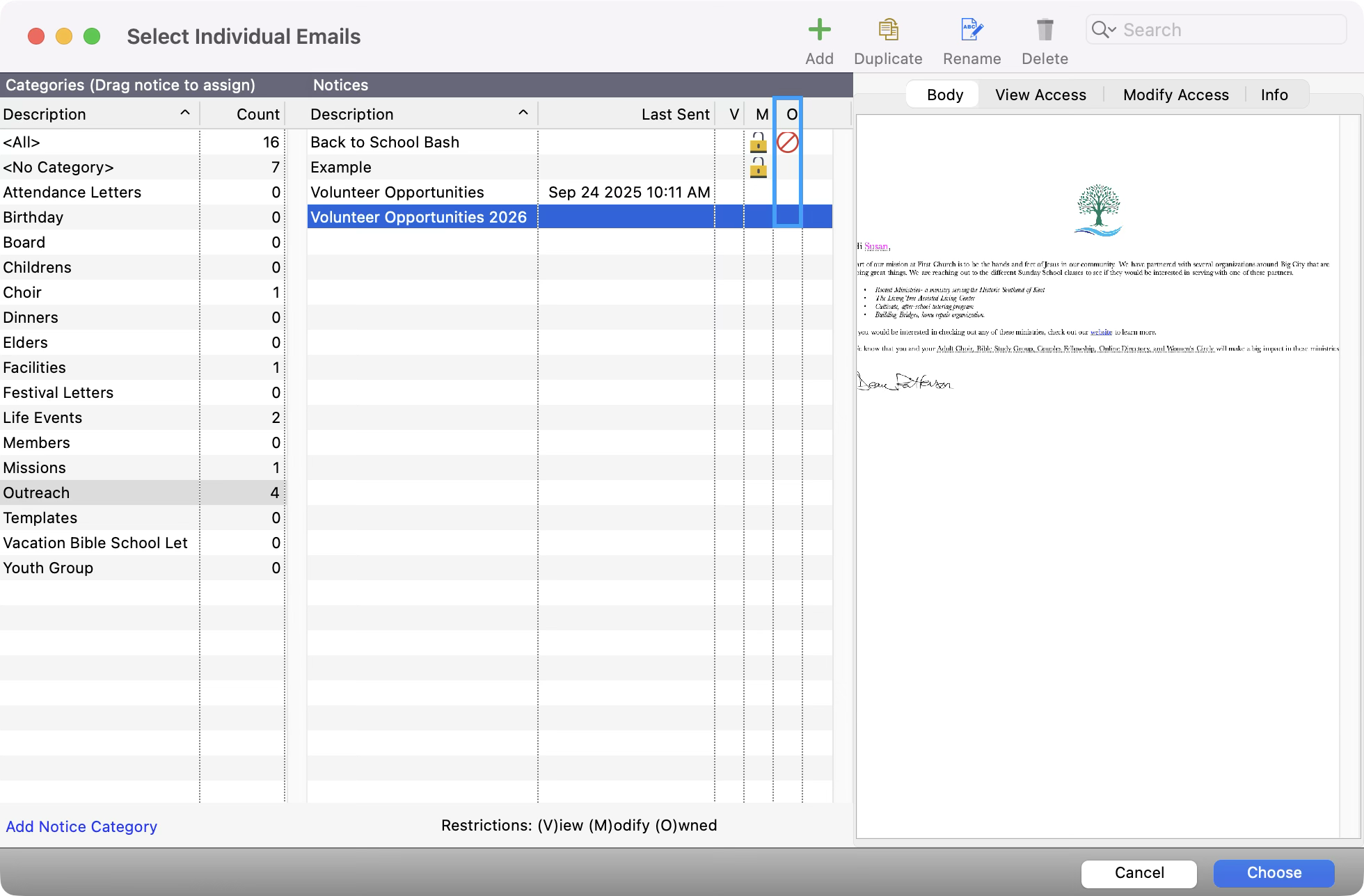This screenshot has width=1364, height=896.
Task: Select the Outreach category
Action: pyautogui.click(x=142, y=493)
